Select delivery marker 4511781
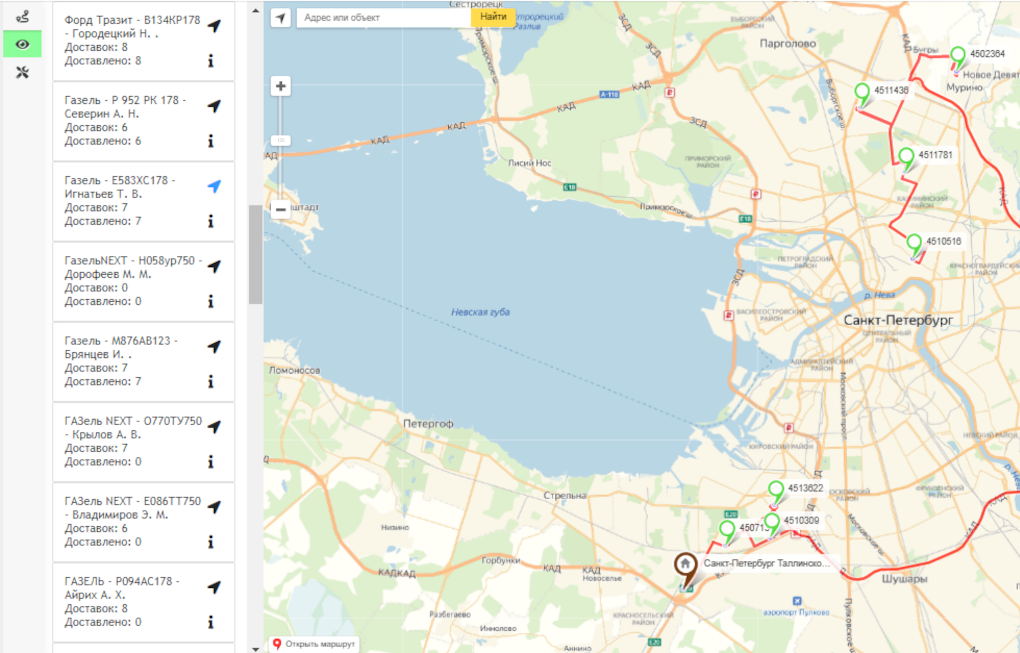 906,159
